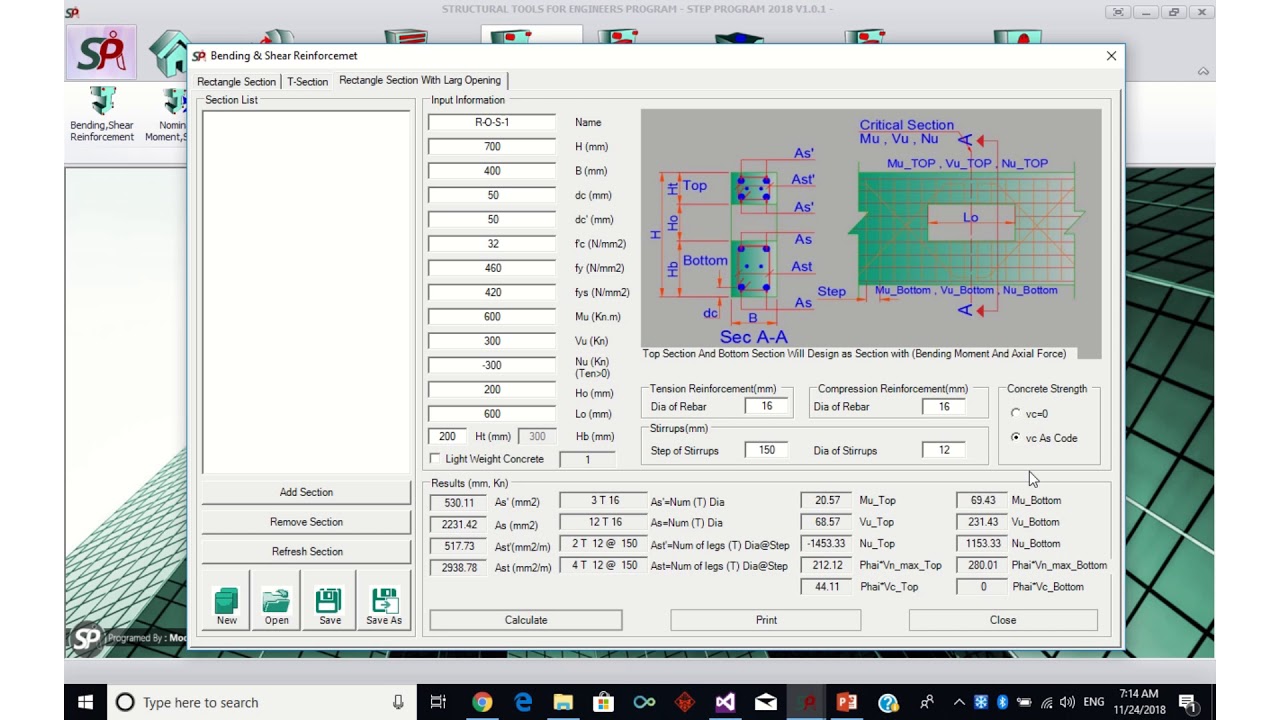The width and height of the screenshot is (1280, 720).
Task: Select vc=0 concrete strength option
Action: pos(1016,413)
